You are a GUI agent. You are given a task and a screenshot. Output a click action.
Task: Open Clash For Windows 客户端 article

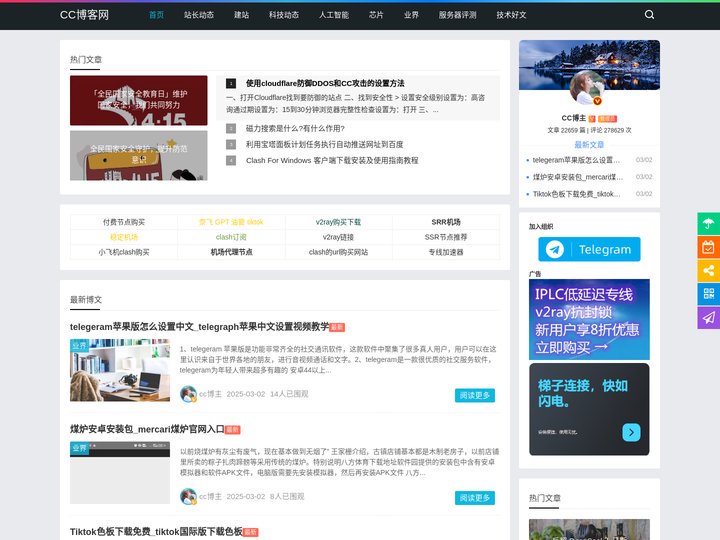332,161
